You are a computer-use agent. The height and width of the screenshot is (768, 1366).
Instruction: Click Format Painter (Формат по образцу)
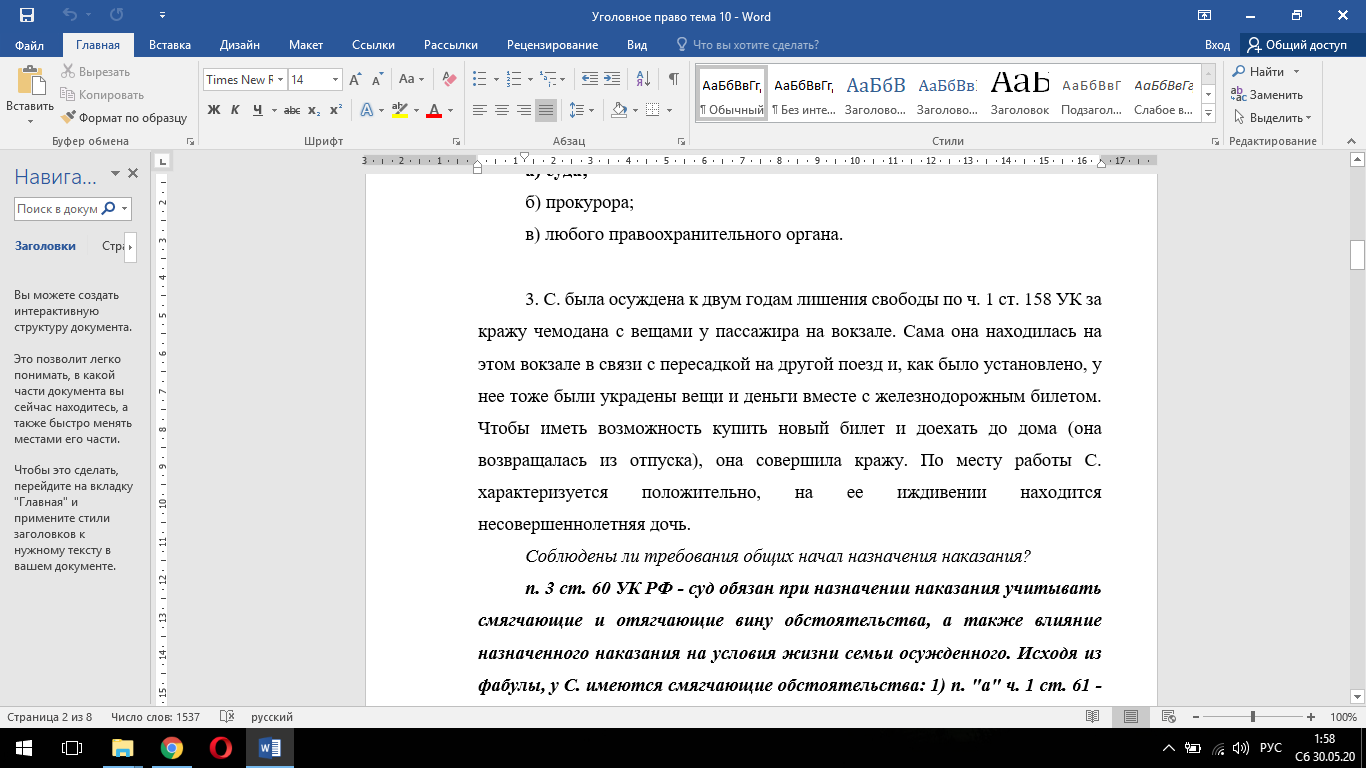124,117
